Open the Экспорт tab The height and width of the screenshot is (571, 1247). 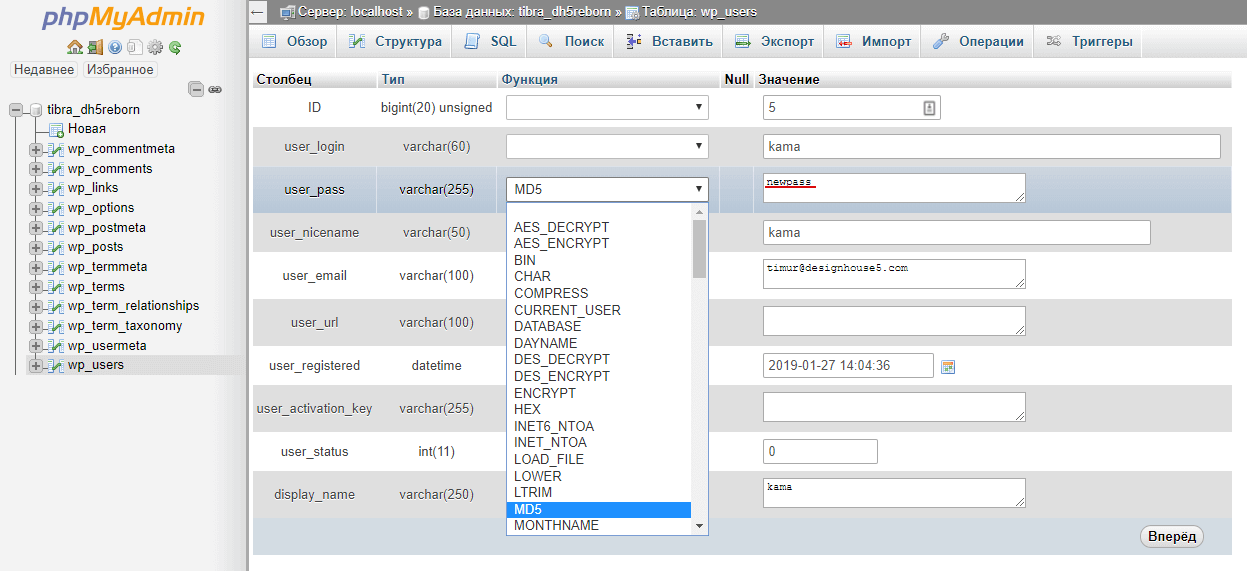[775, 42]
